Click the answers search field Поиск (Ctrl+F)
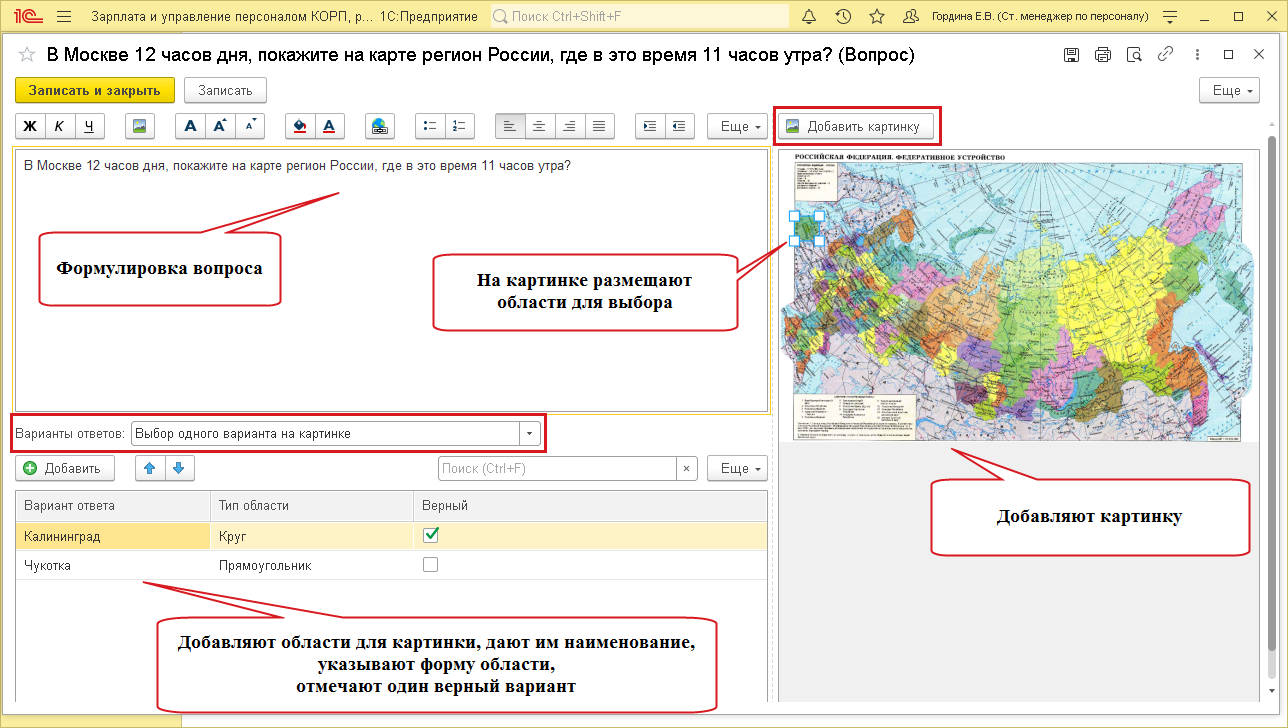This screenshot has width=1288, height=728. pos(558,468)
